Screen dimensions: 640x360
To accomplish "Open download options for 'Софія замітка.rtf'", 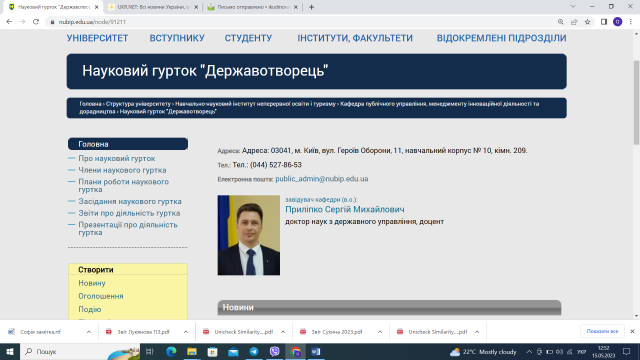I will coord(89,332).
